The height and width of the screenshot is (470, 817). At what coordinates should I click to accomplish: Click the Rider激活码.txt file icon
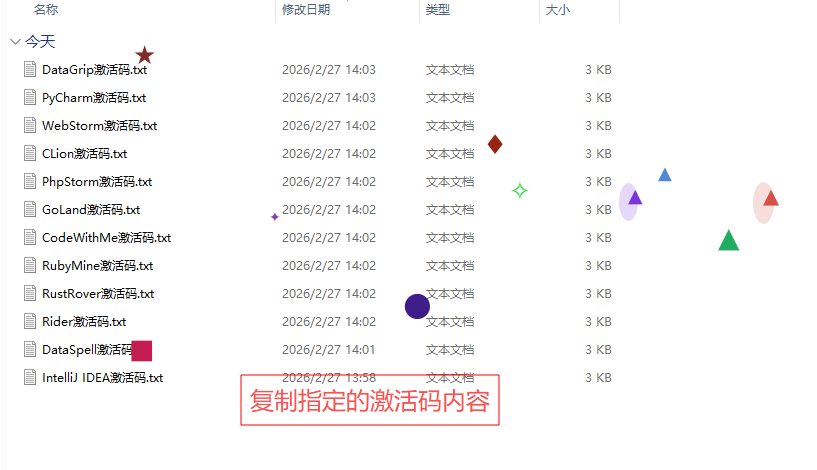pyautogui.click(x=30, y=321)
